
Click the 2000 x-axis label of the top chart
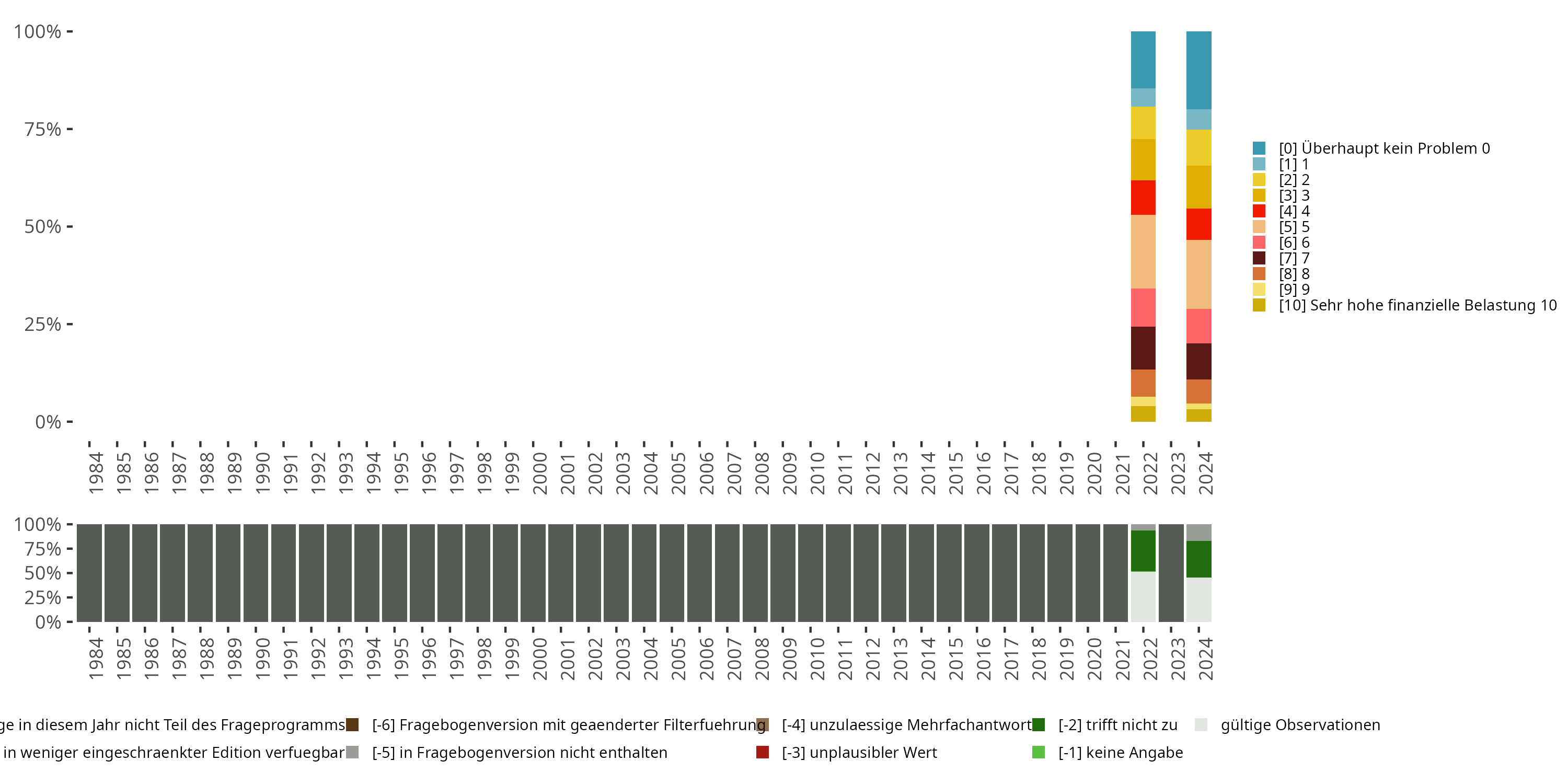[x=540, y=474]
